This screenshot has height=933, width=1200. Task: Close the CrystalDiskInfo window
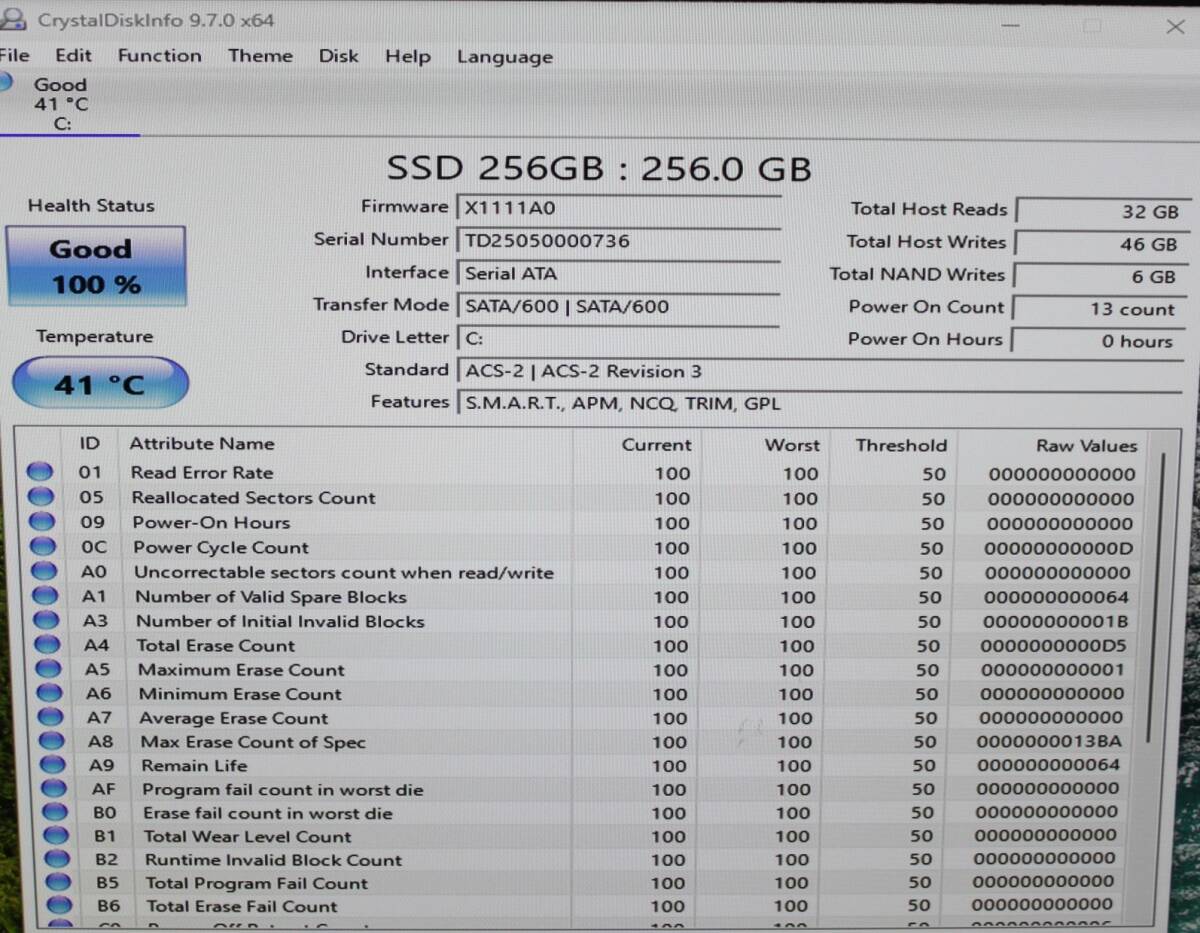point(1175,27)
